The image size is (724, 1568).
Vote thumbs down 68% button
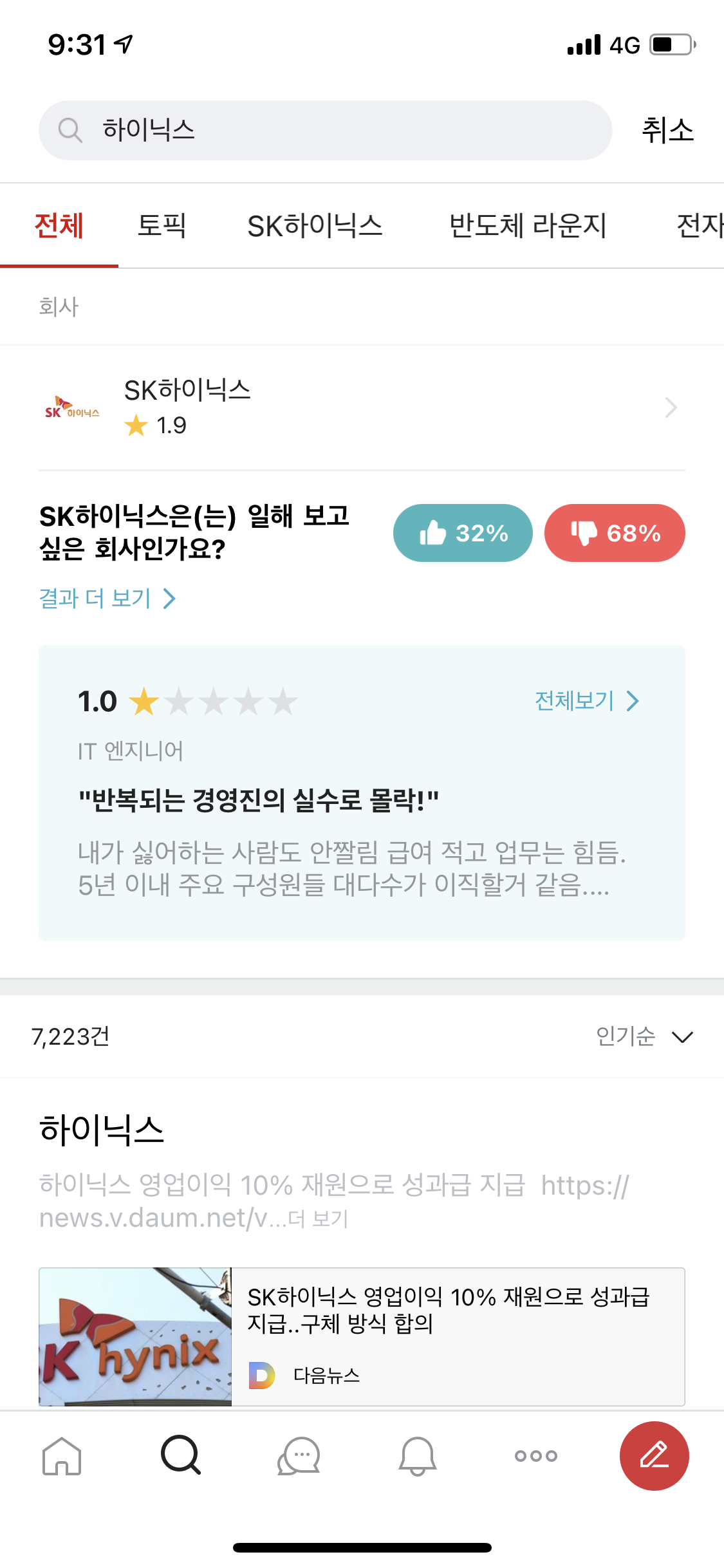coord(615,533)
